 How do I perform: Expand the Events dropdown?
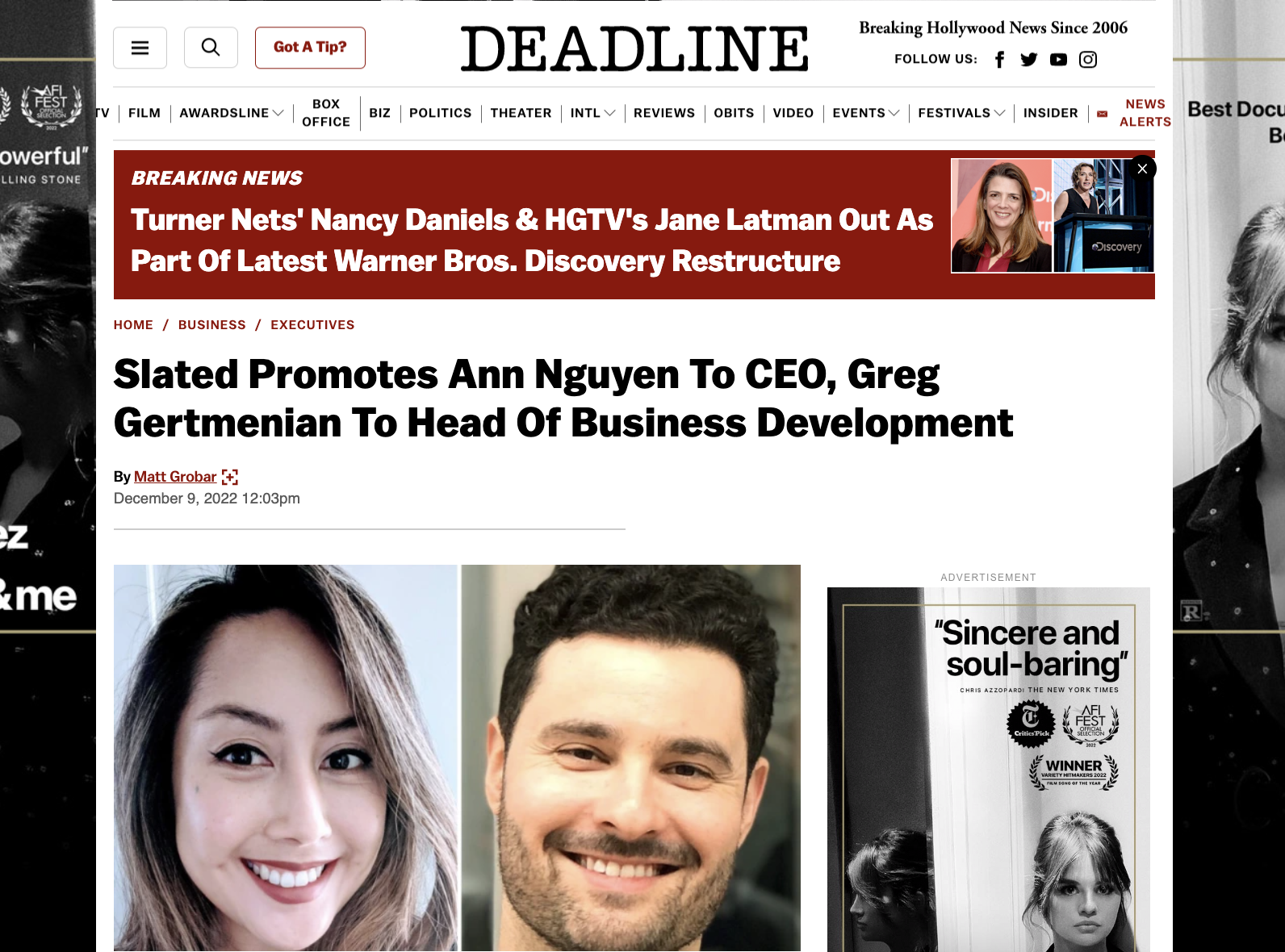pyautogui.click(x=894, y=113)
